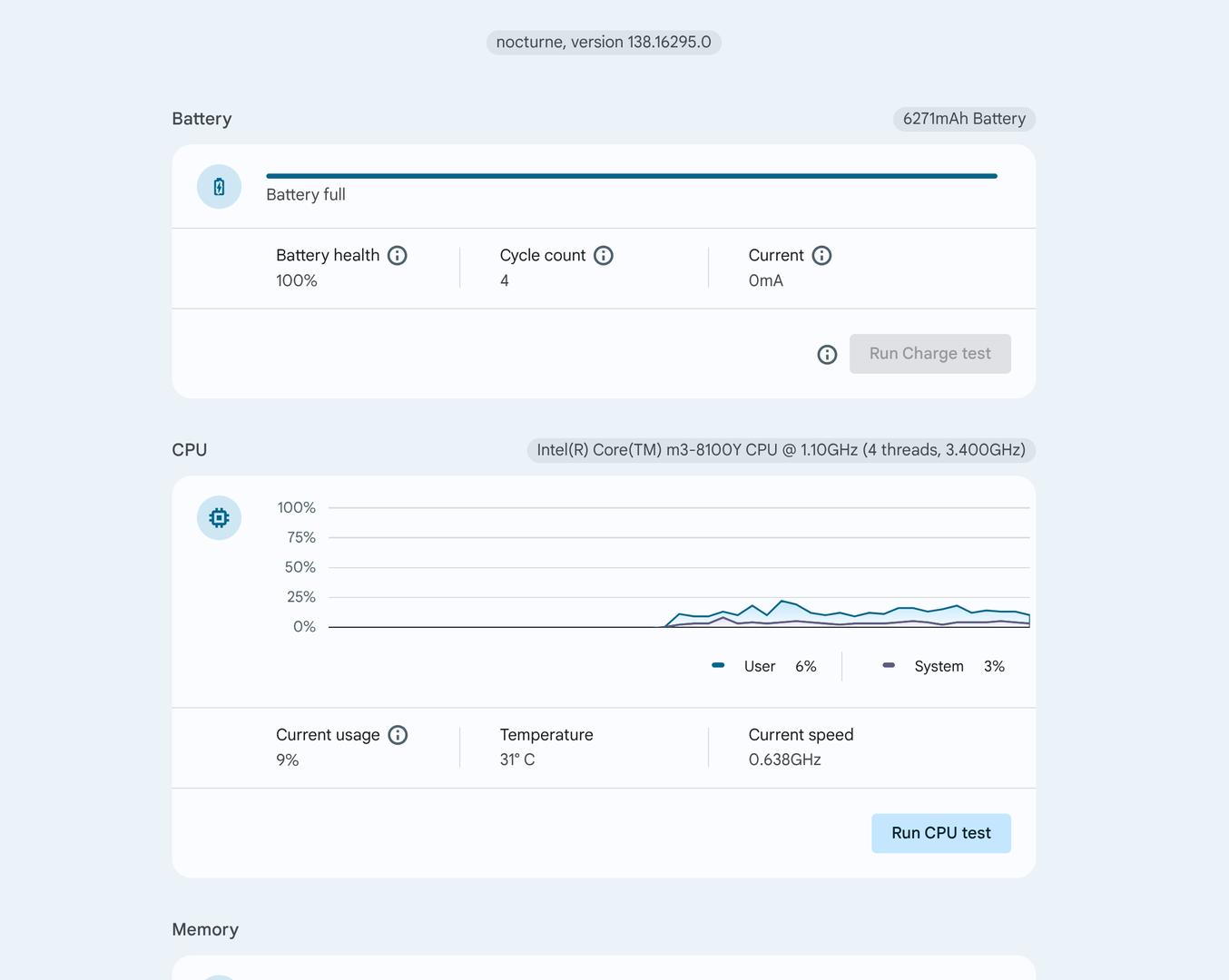Open Battery health info tooltip
Image resolution: width=1229 pixels, height=980 pixels.
click(x=398, y=256)
